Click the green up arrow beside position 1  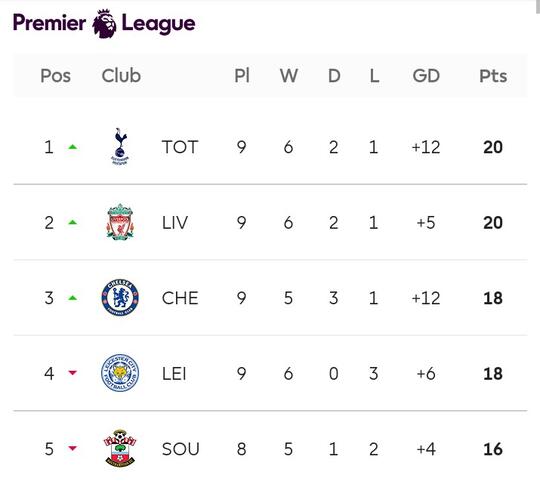pos(72,147)
